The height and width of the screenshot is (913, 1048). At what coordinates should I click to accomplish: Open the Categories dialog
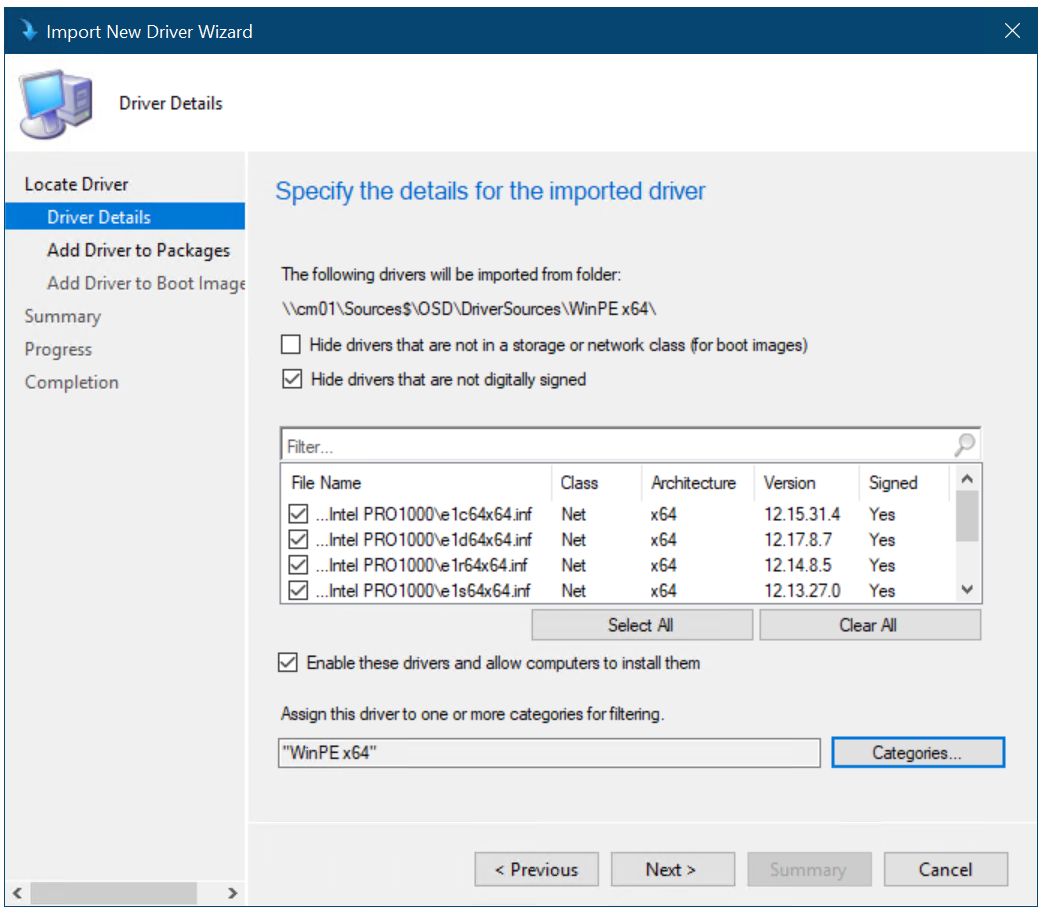point(917,752)
